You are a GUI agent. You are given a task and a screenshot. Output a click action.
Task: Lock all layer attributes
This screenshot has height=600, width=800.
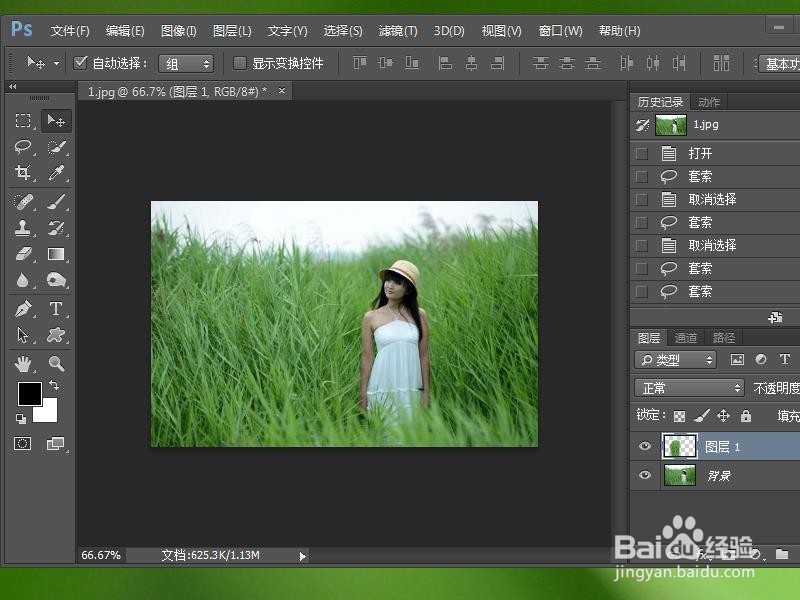[745, 416]
